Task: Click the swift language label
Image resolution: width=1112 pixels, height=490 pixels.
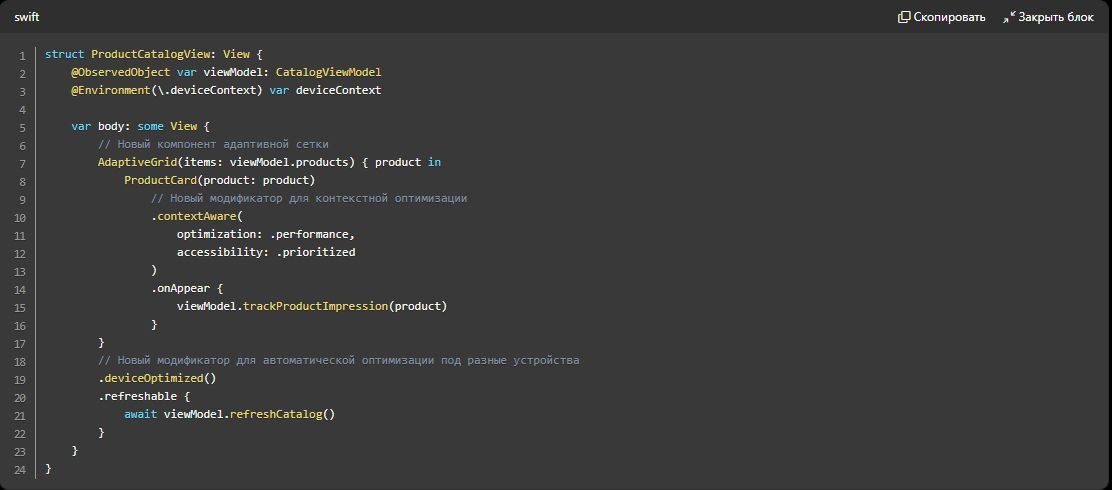Action: tap(26, 17)
